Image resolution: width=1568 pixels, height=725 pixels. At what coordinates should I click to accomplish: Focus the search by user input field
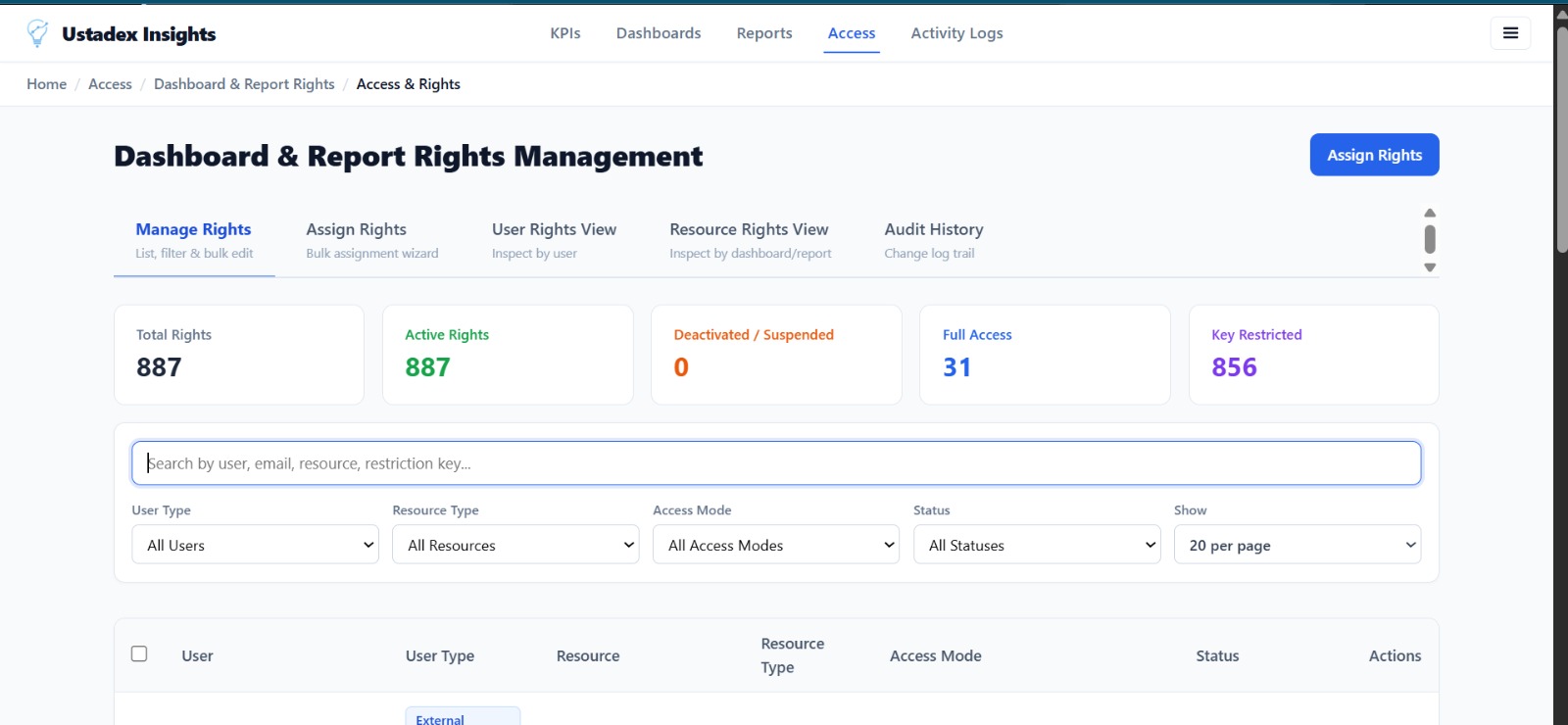776,463
